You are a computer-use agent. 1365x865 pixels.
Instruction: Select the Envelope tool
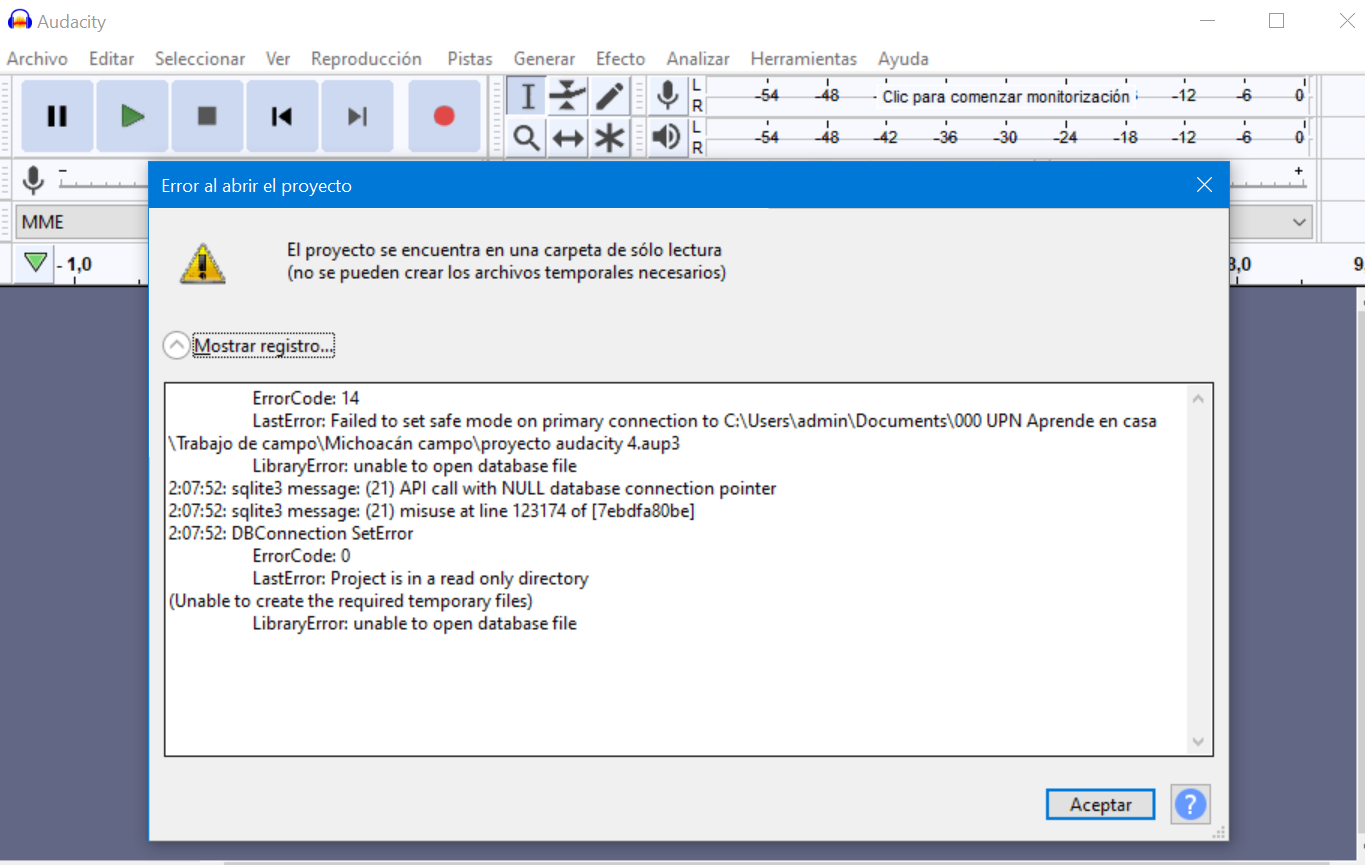[x=567, y=94]
